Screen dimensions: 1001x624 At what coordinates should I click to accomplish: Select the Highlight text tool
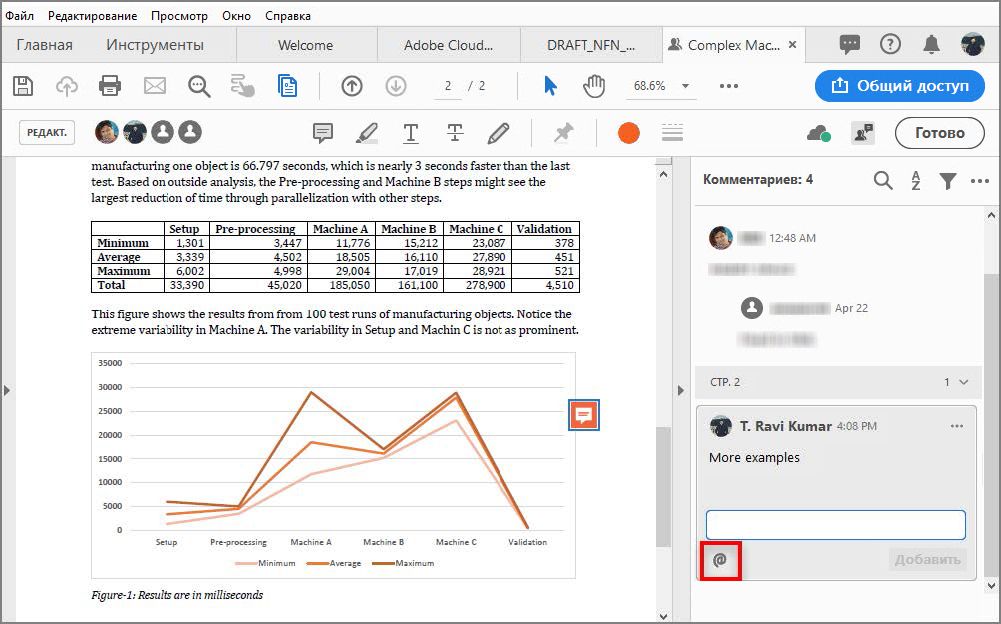[366, 133]
